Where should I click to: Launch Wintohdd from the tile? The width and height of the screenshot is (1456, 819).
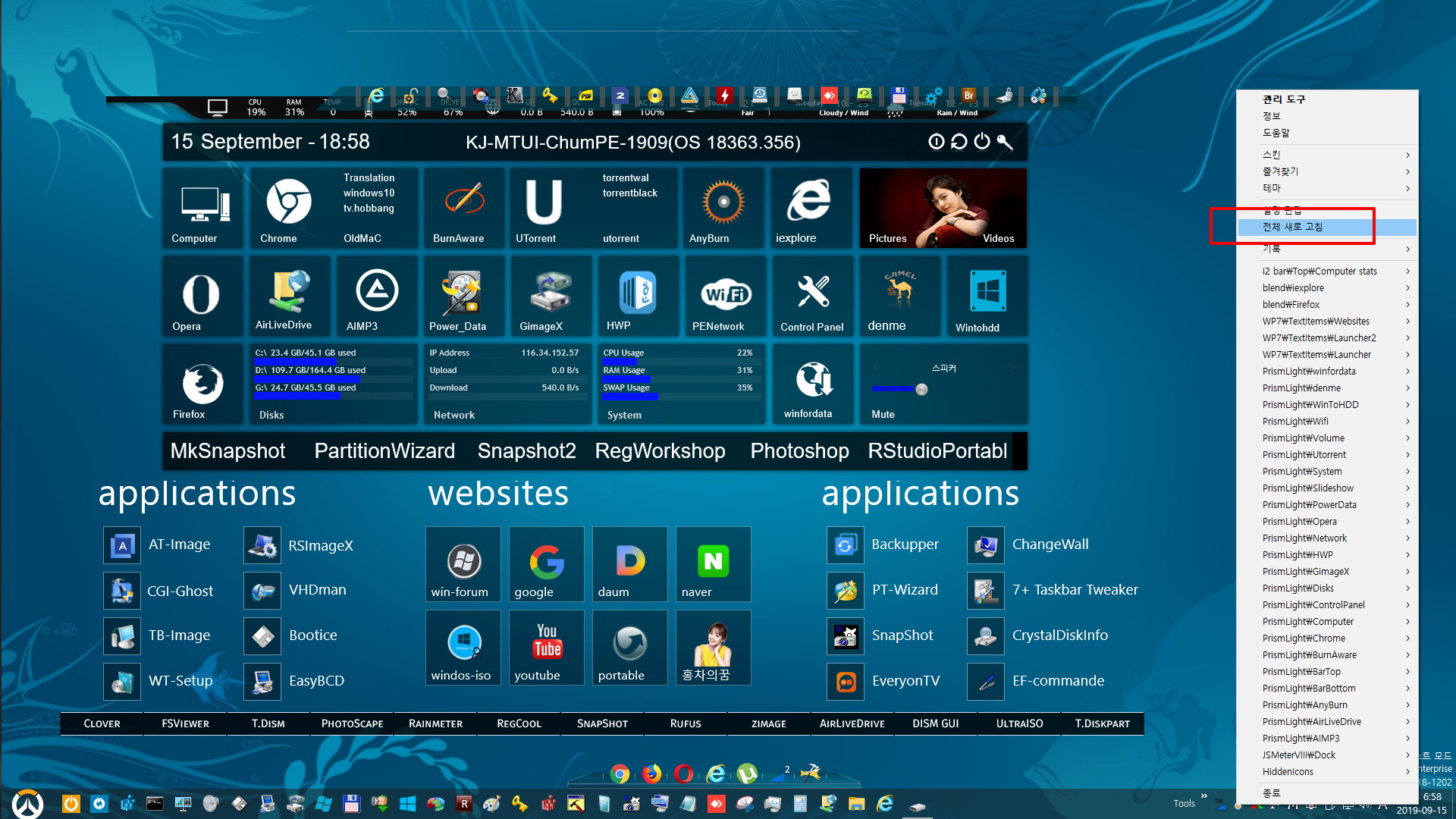coord(987,296)
